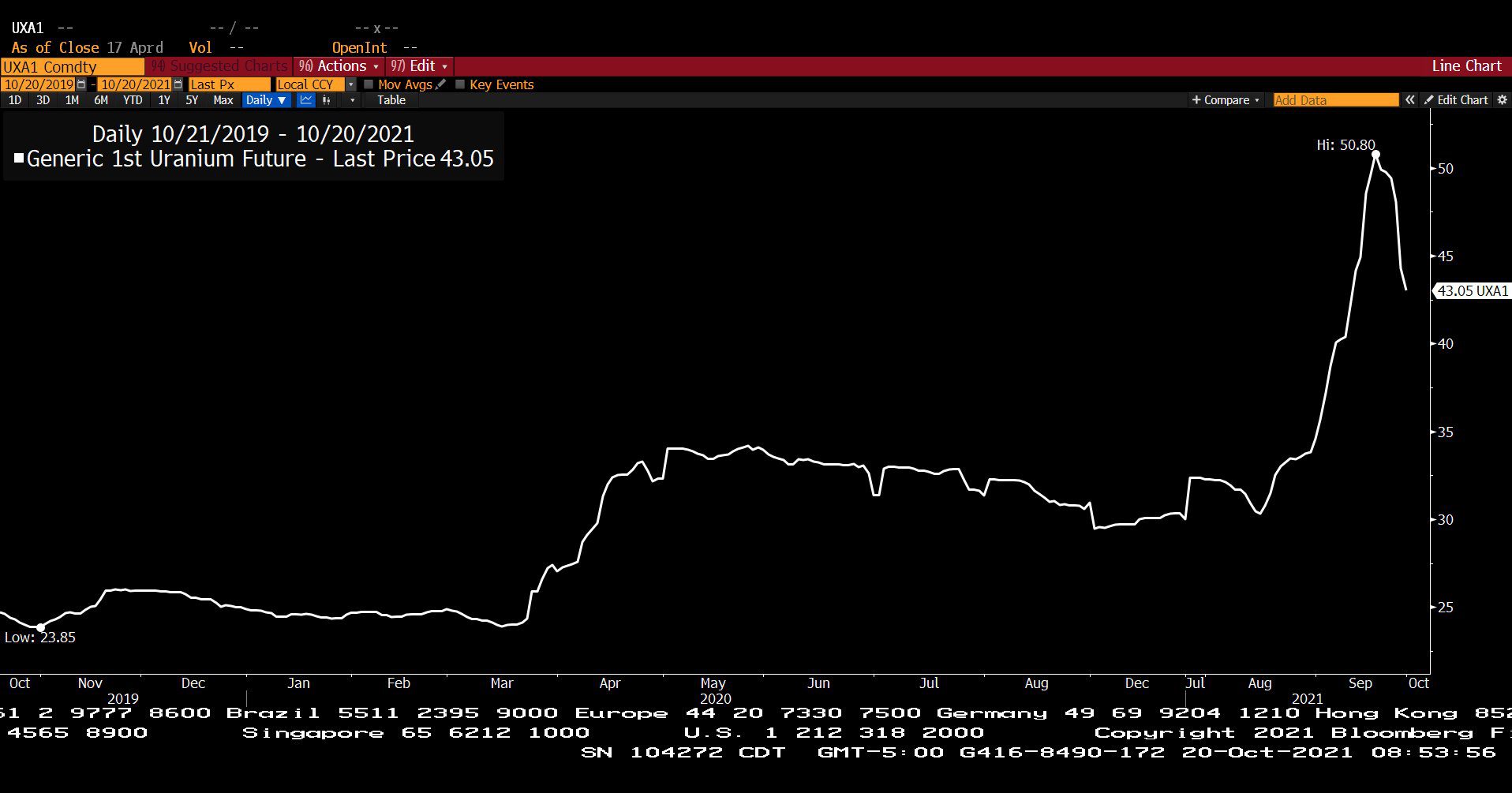Click the Jun label on time axis
The image size is (1512, 793).
[x=818, y=683]
